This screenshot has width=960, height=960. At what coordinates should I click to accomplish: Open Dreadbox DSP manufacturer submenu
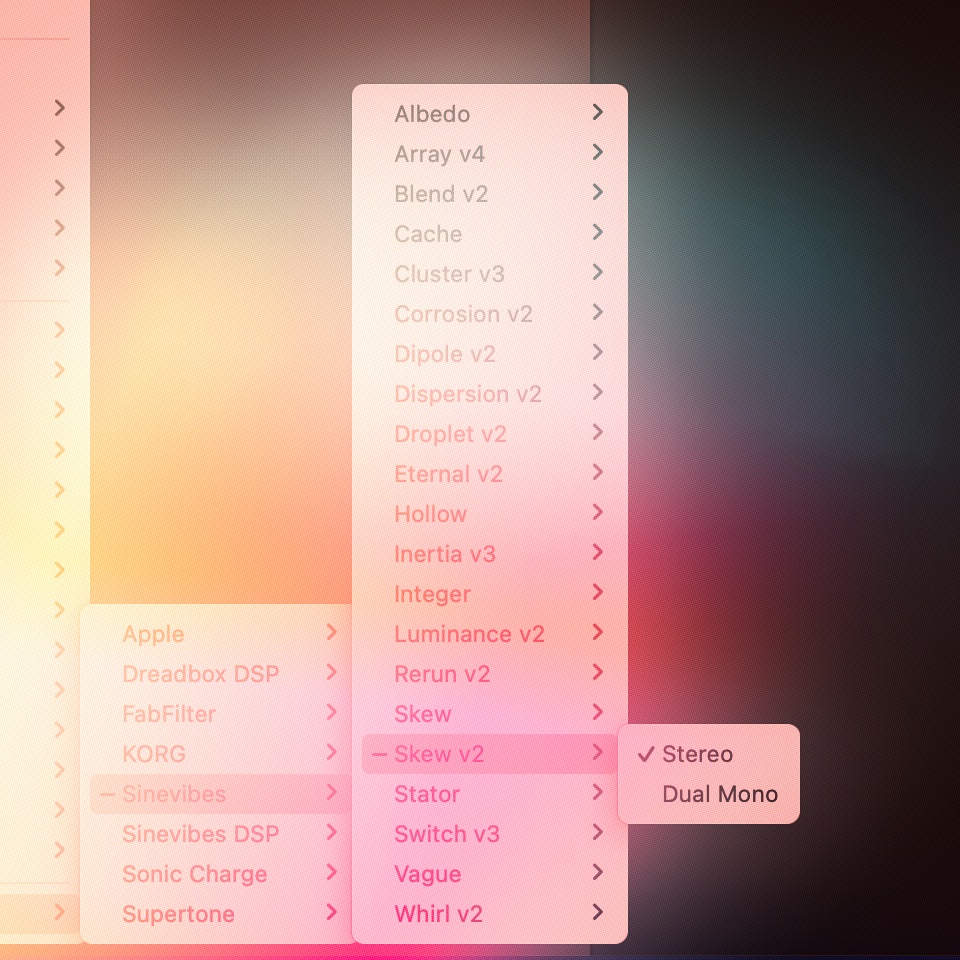pyautogui.click(x=220, y=674)
